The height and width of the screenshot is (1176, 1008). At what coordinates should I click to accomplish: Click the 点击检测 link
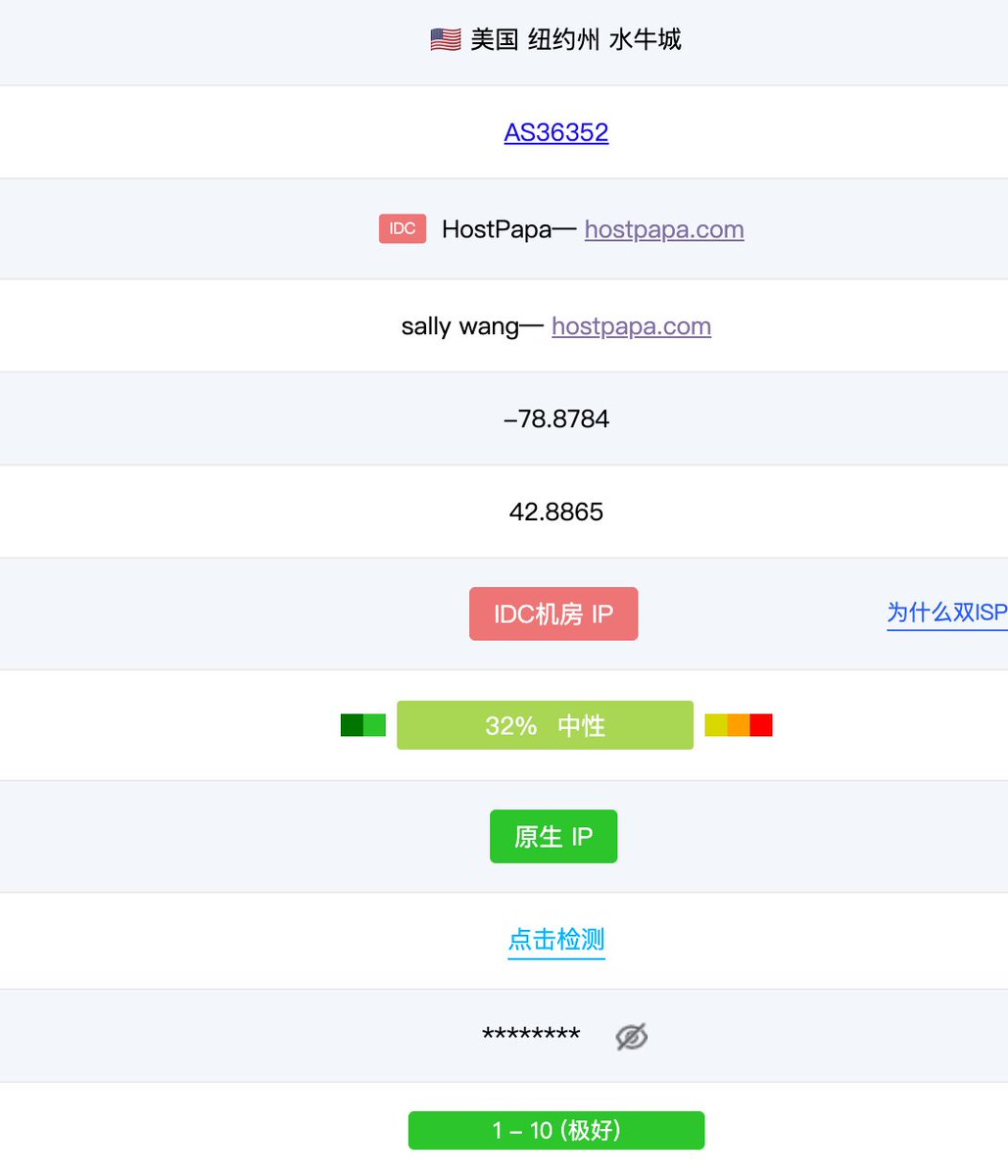(556, 939)
